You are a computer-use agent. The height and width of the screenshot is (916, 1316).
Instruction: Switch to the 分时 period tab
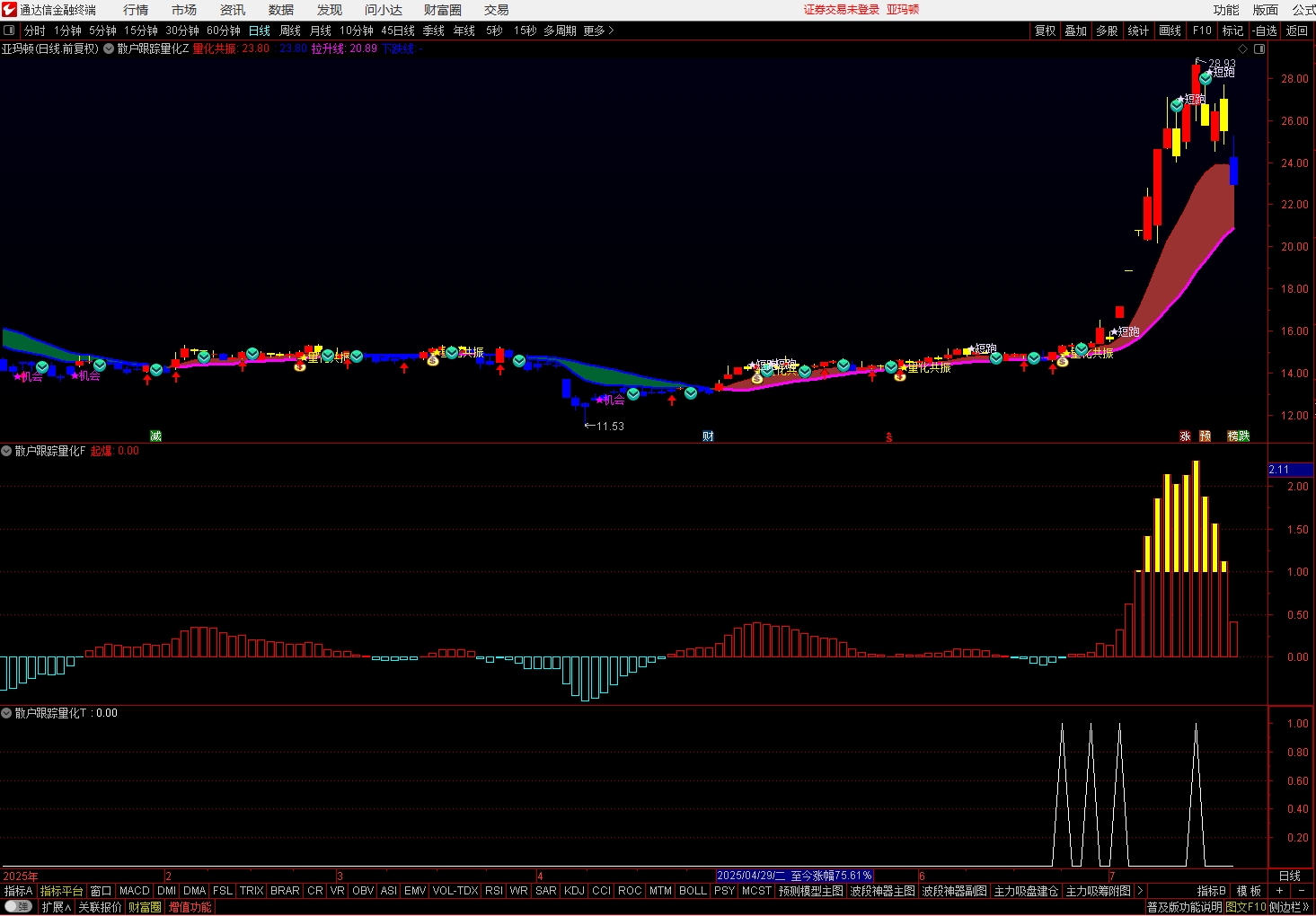point(35,31)
